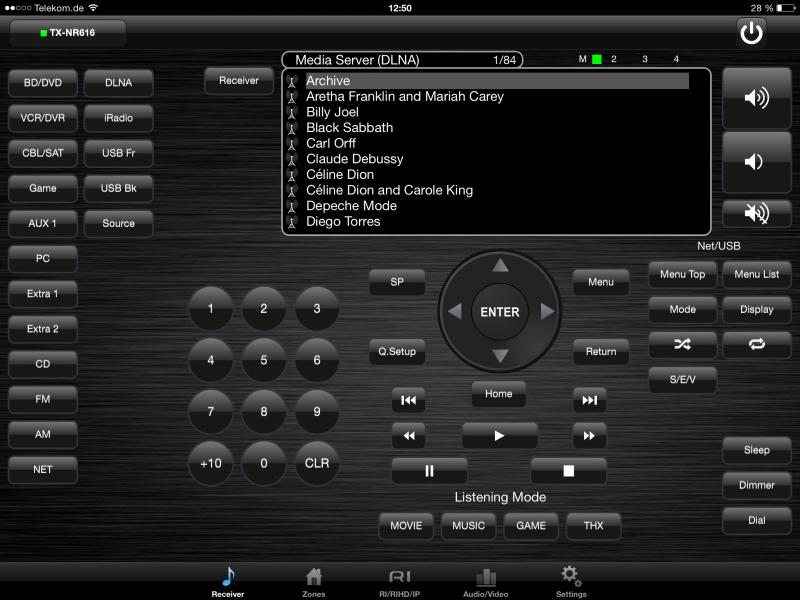Rewind with the double-left arrow button
The width and height of the screenshot is (800, 600).
408,436
